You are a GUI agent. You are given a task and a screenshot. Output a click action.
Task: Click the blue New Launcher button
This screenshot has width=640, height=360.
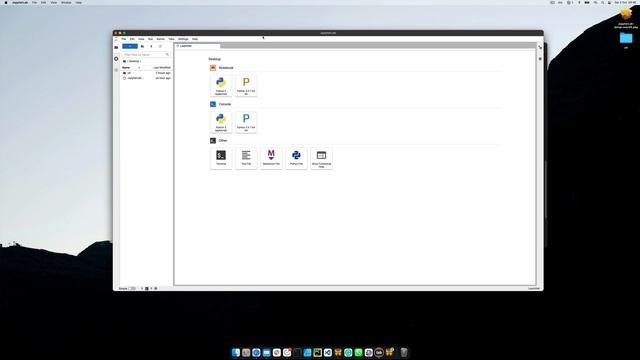tap(130, 47)
